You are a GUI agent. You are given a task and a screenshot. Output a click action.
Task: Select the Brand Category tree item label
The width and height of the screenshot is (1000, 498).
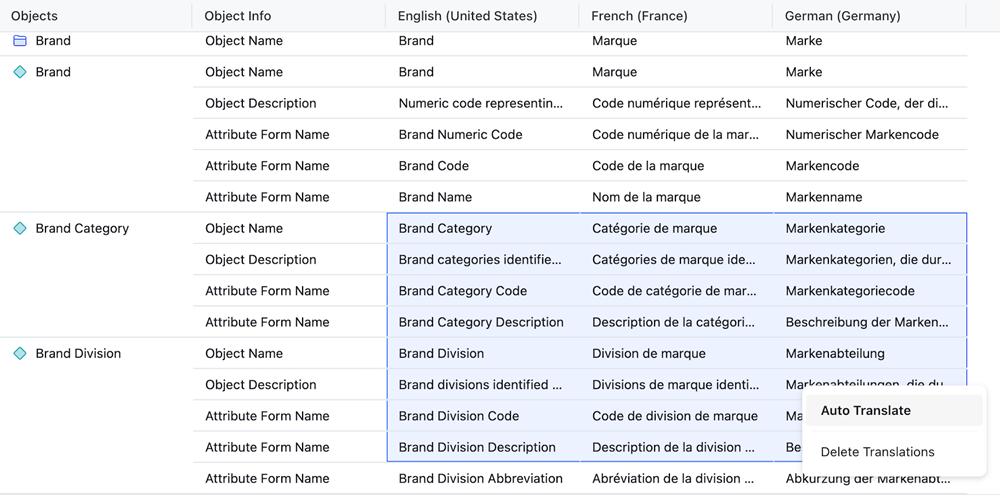(82, 228)
